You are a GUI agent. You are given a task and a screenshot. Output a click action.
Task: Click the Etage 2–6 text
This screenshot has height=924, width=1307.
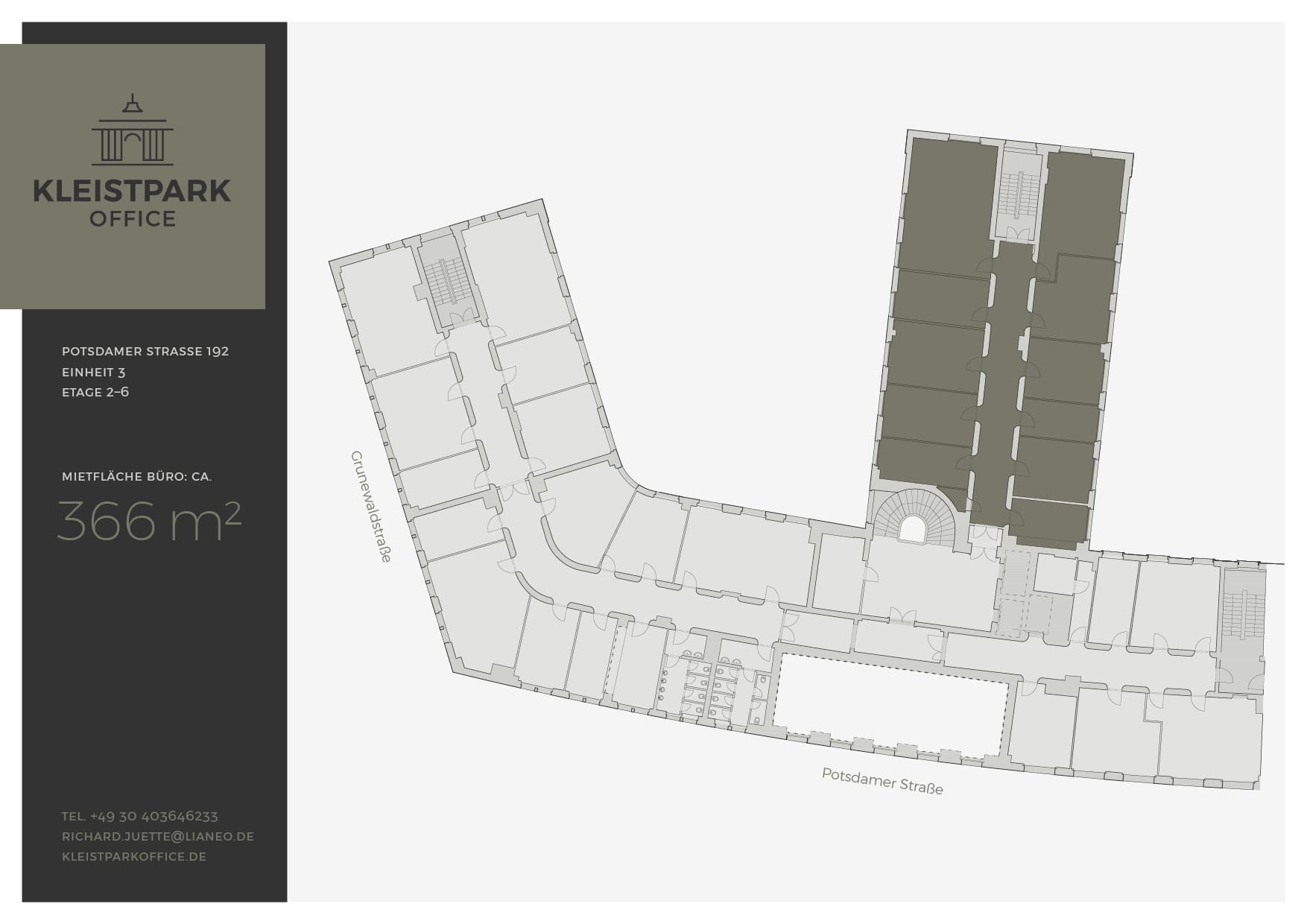click(x=95, y=392)
